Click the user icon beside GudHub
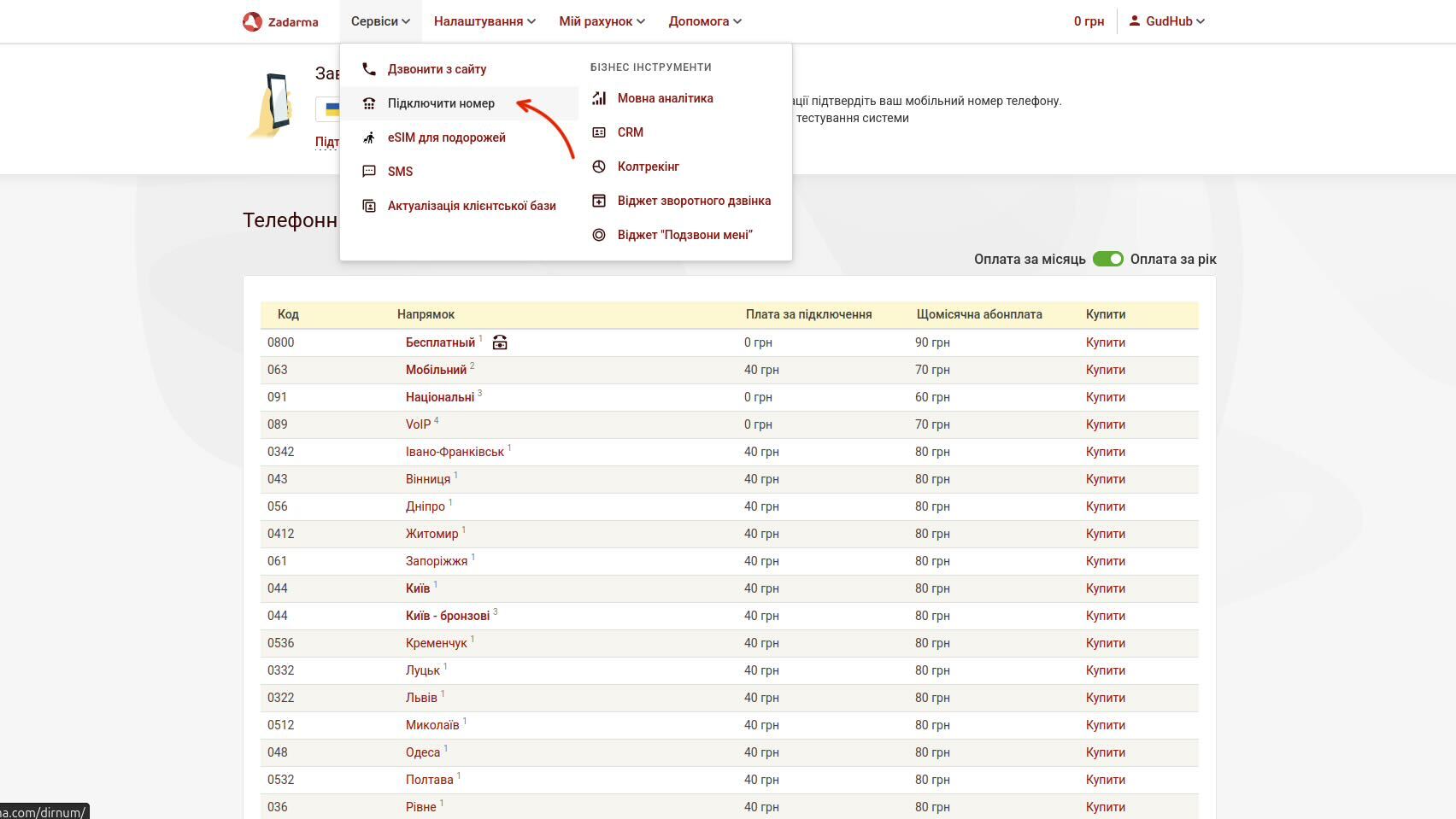1456x819 pixels. [1135, 20]
